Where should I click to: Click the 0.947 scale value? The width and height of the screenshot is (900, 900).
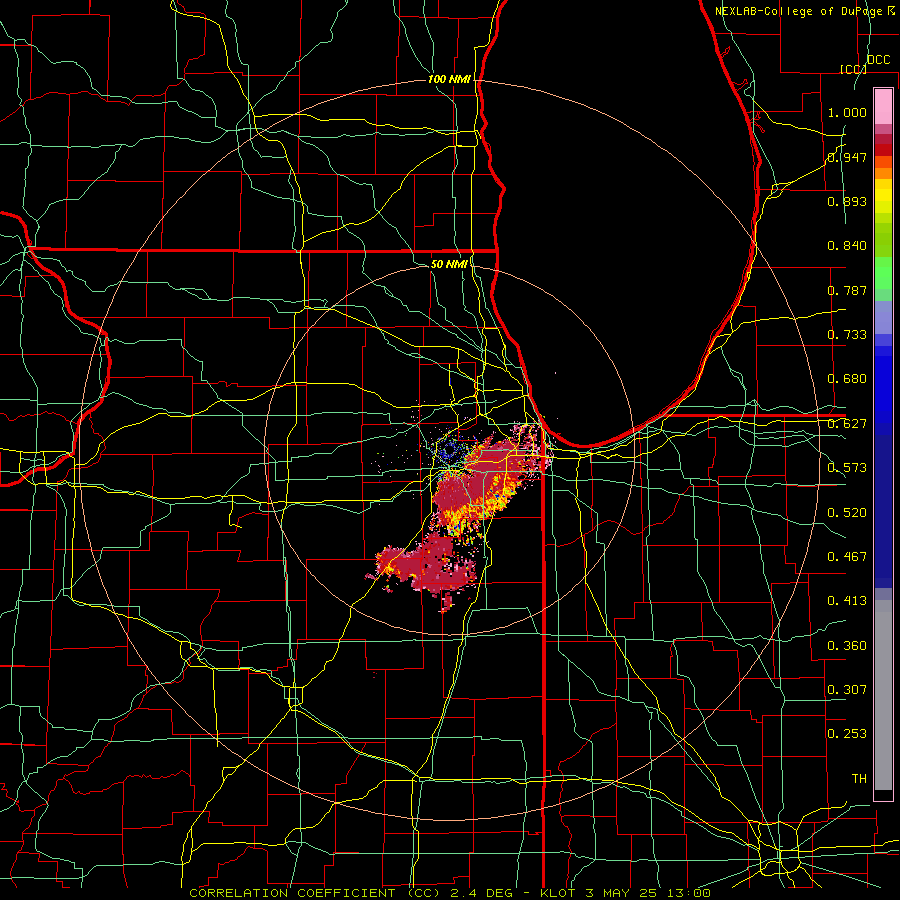point(847,157)
